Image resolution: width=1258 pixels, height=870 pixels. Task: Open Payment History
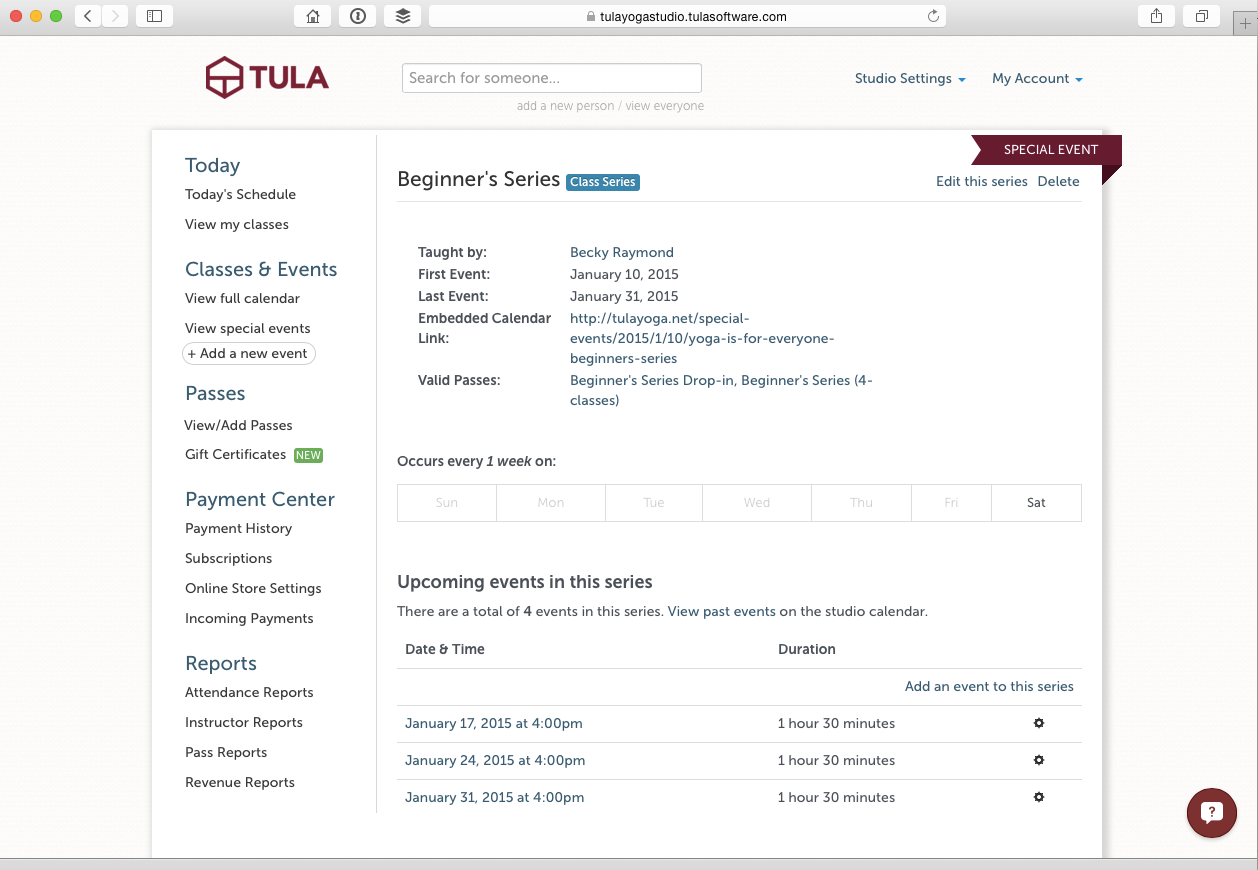point(238,528)
